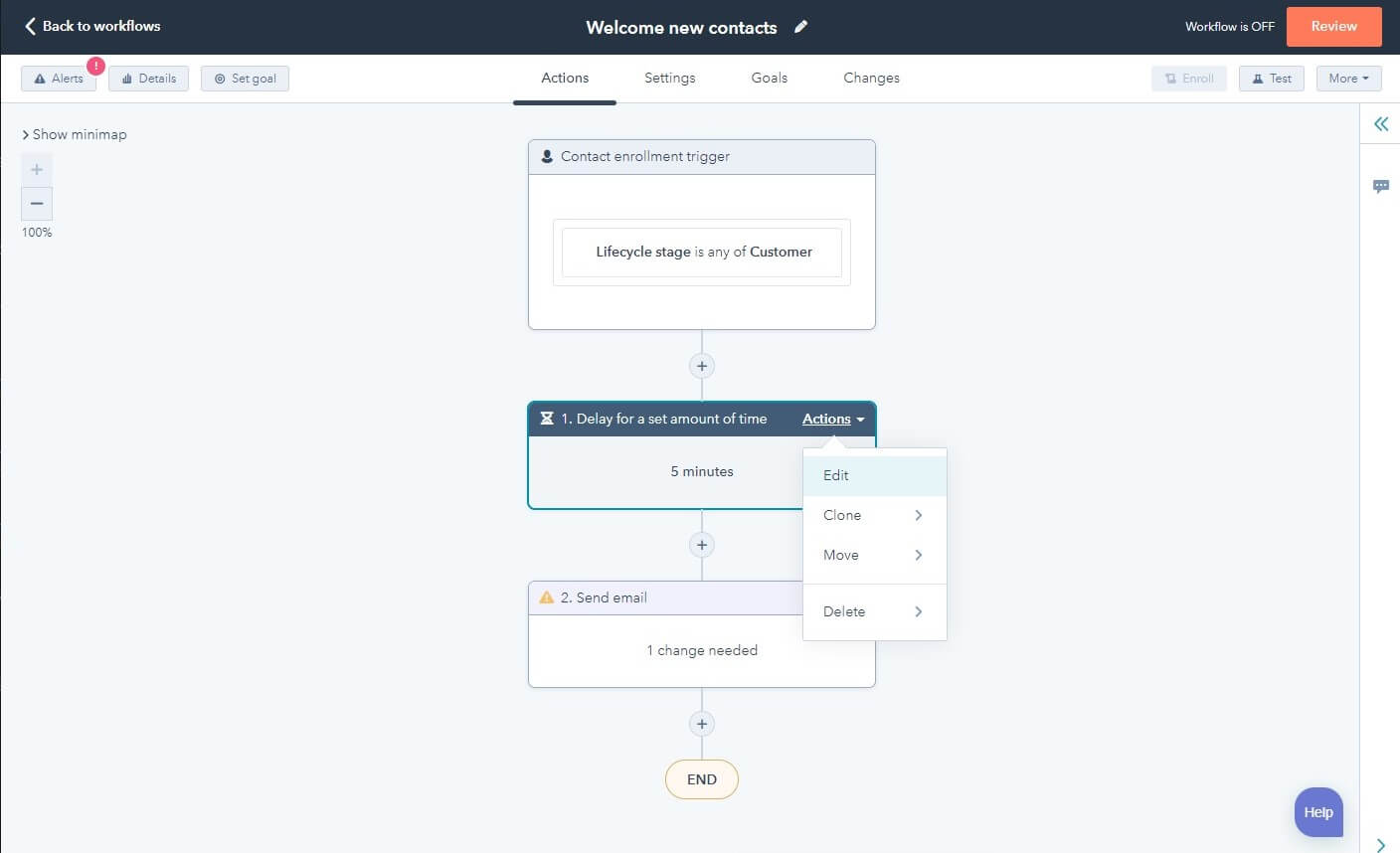Open the Alerts panel

pyautogui.click(x=58, y=78)
